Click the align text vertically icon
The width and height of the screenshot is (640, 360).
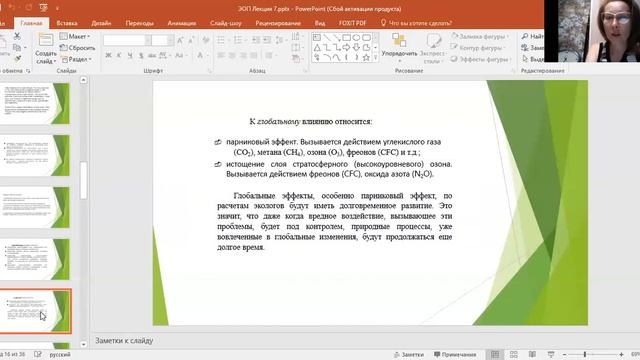296,48
